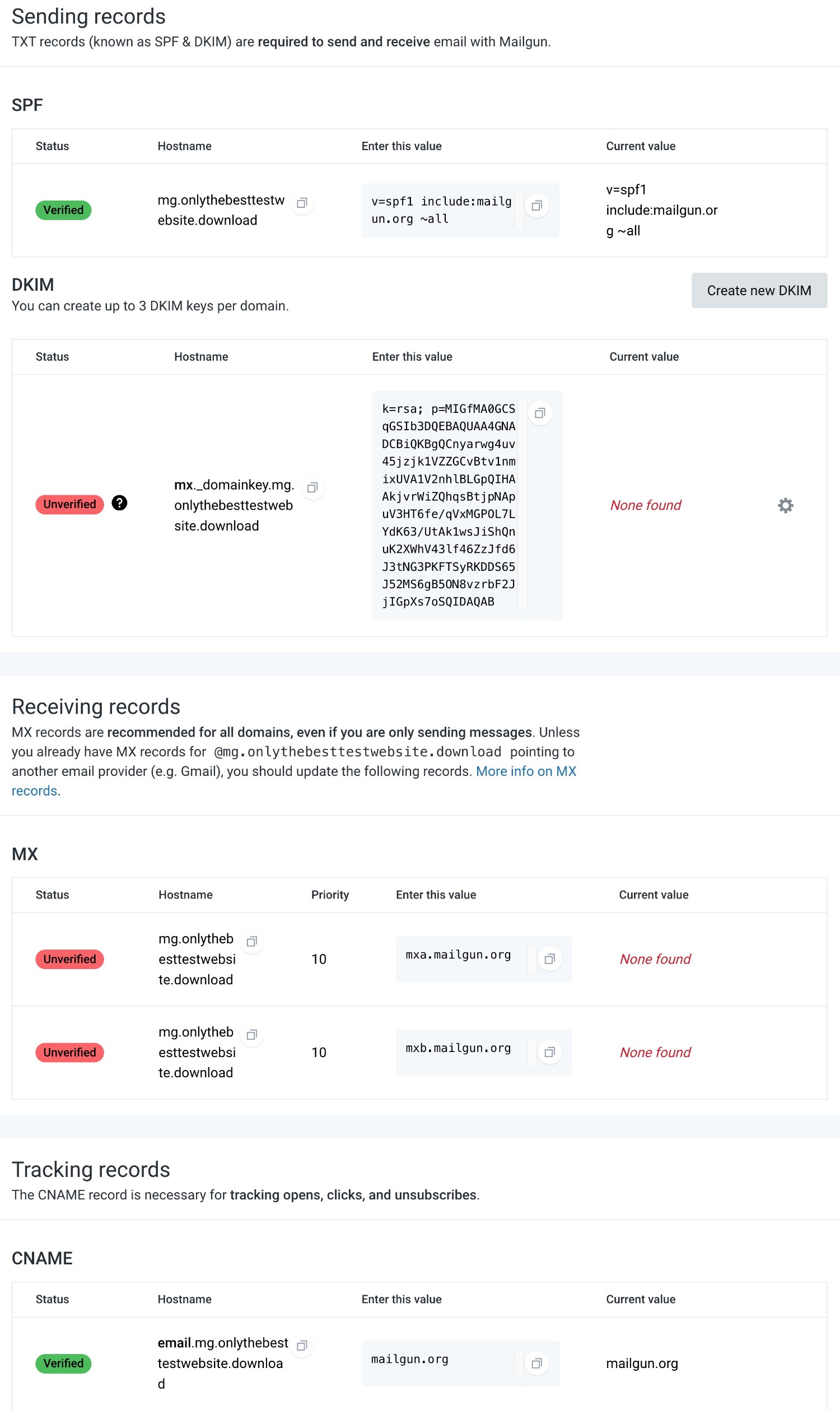The height and width of the screenshot is (1410, 840).
Task: Click priority 10 in mxb.mailgun.org row
Action: pyautogui.click(x=319, y=1052)
